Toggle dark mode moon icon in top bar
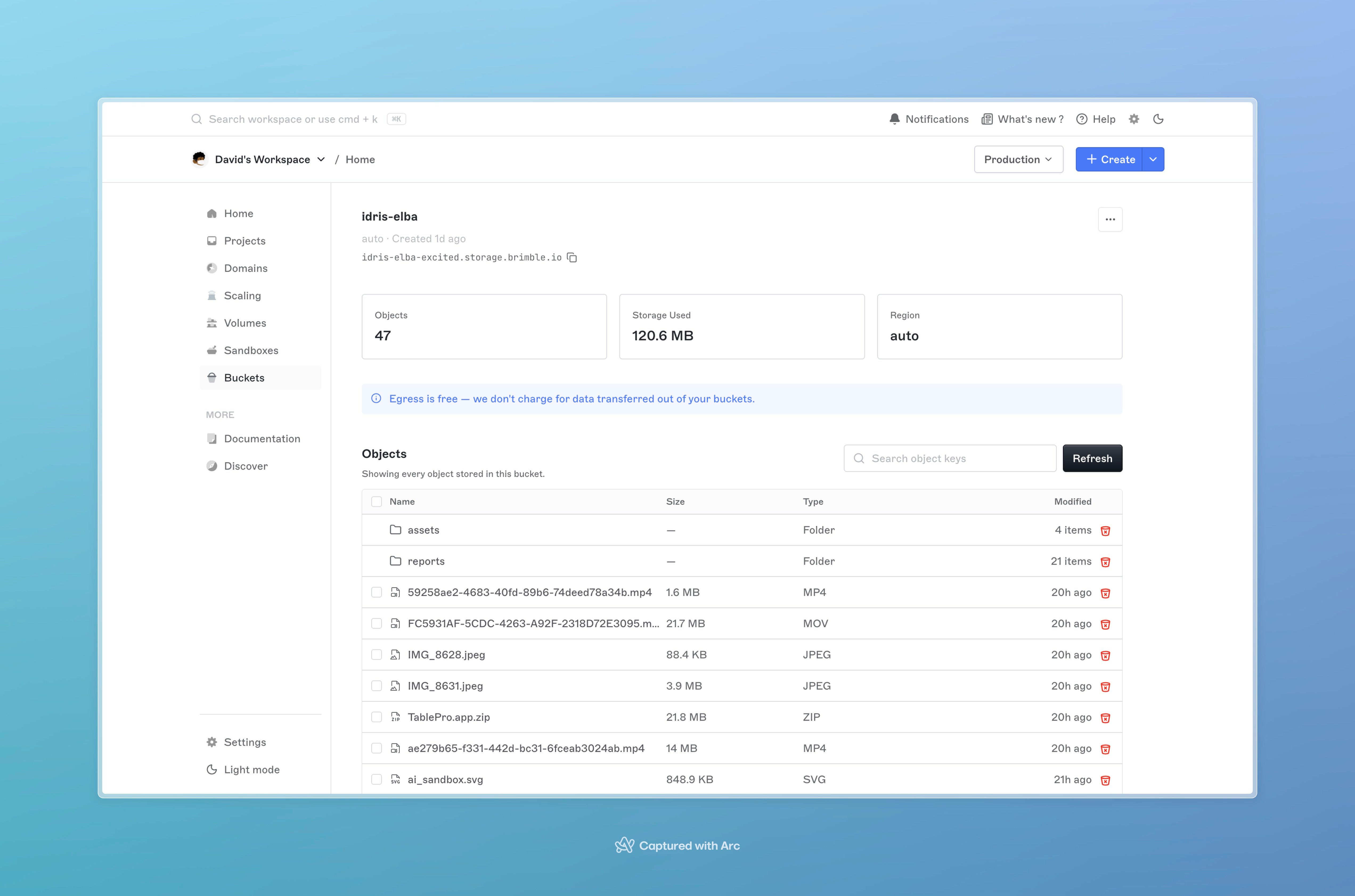The height and width of the screenshot is (896, 1355). 1158,119
